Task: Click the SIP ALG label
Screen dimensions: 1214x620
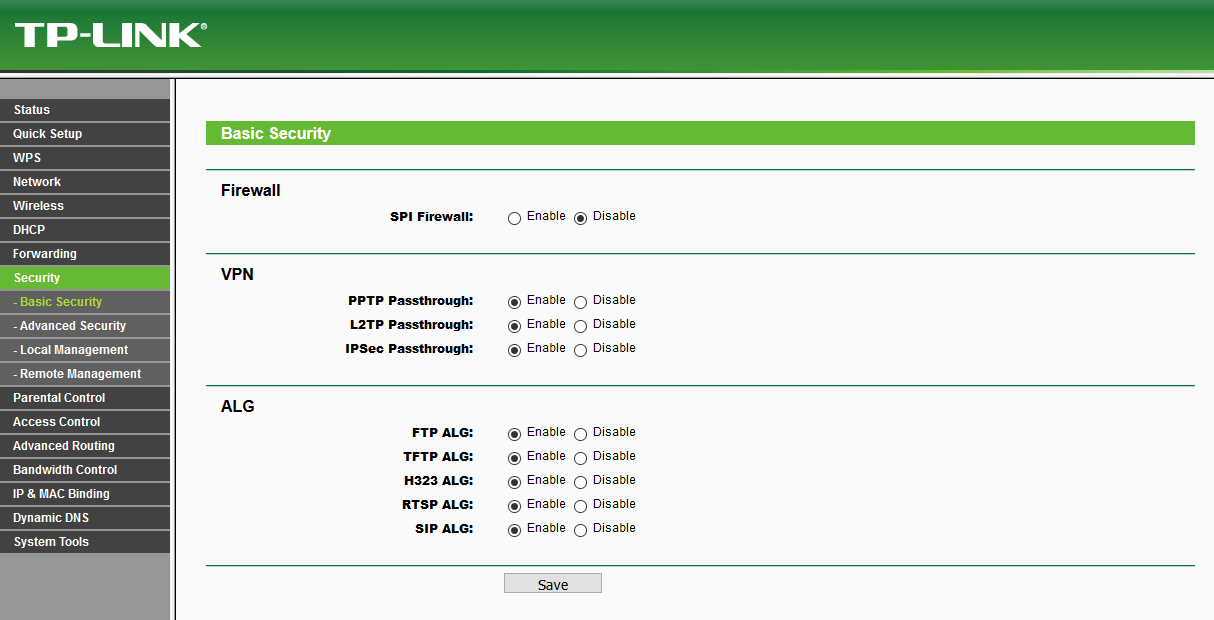Action: 444,528
